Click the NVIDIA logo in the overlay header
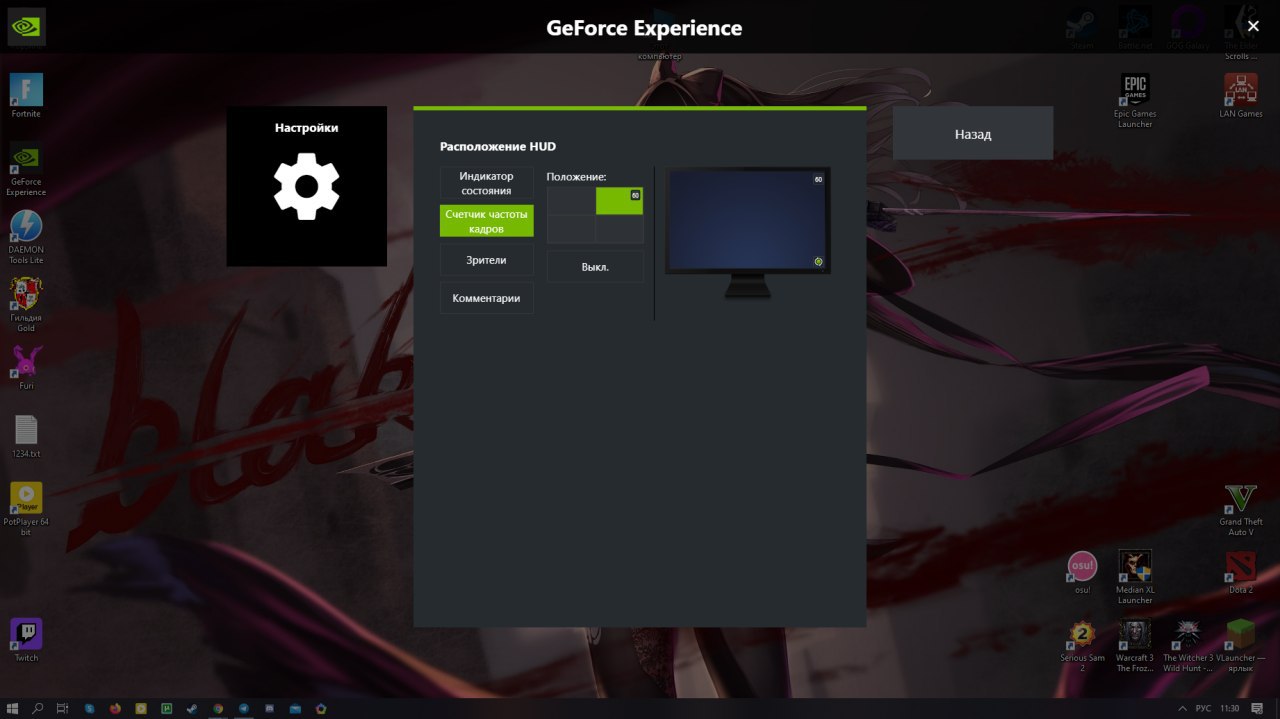Image resolution: width=1280 pixels, height=719 pixels. click(x=27, y=27)
